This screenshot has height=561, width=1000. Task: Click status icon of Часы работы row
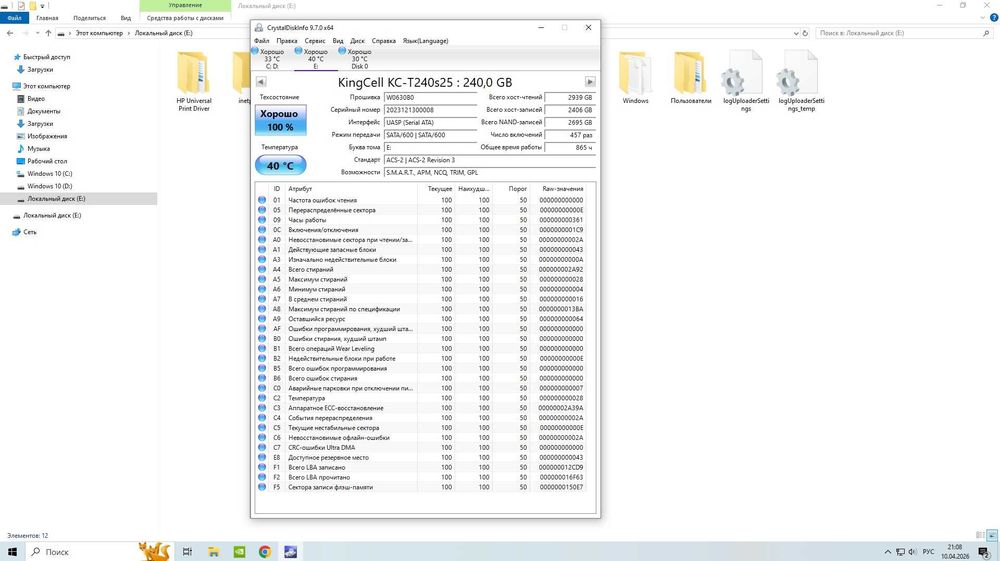tap(262, 220)
